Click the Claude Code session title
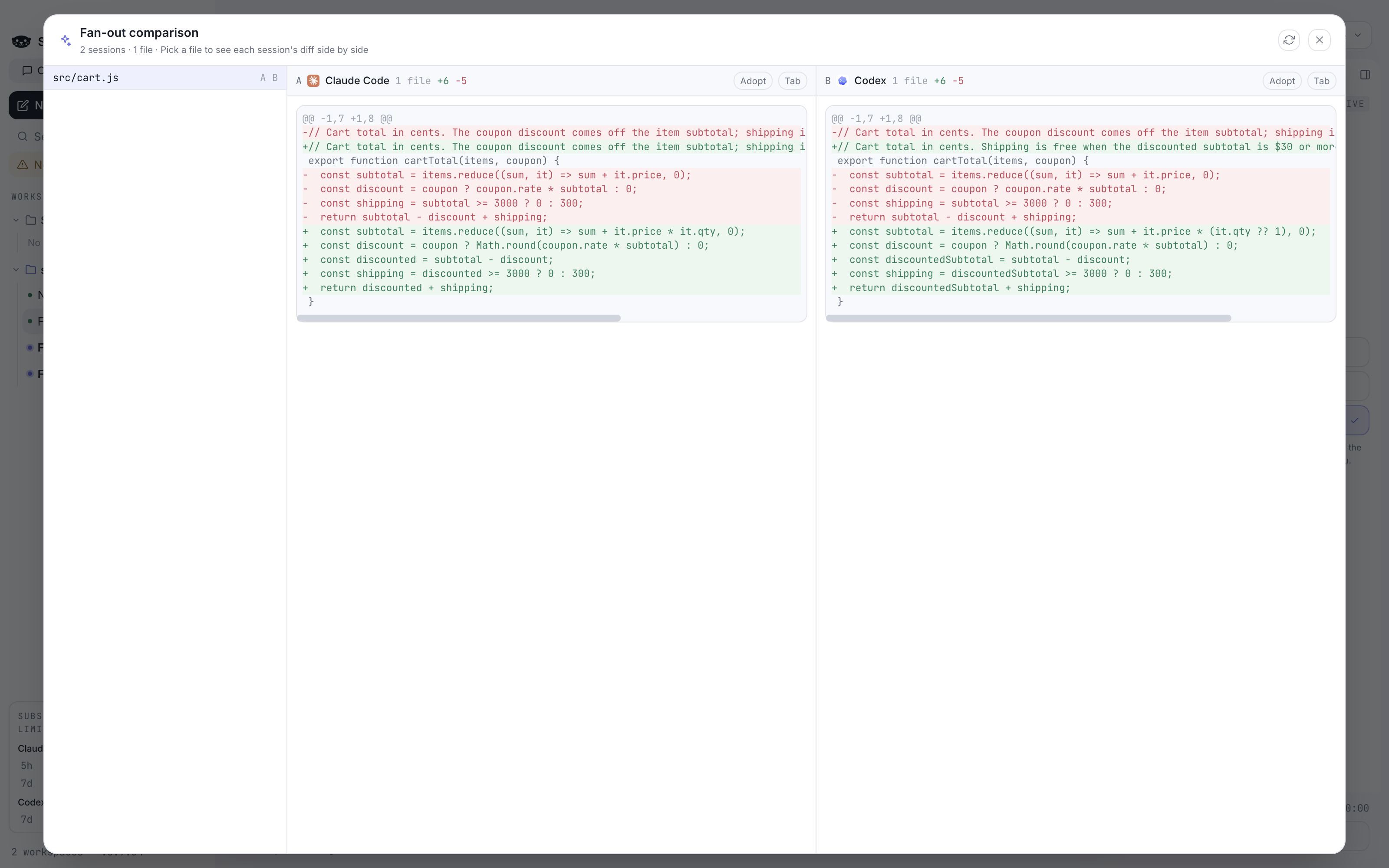Image resolution: width=1389 pixels, height=868 pixels. (x=357, y=81)
